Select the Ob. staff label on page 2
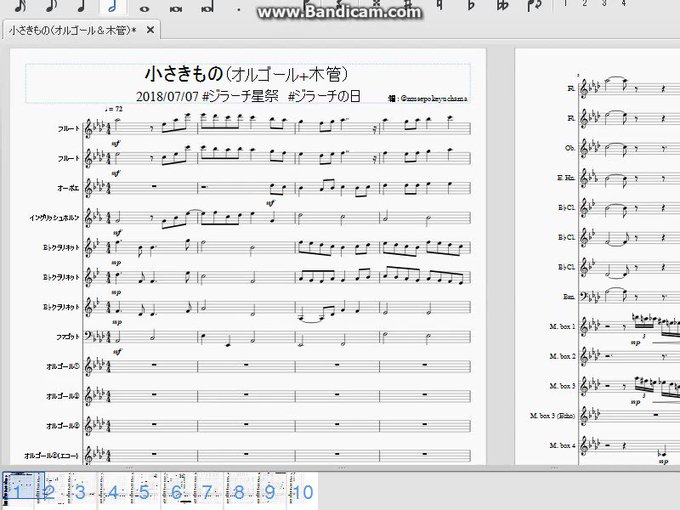Viewport: 680px width, 510px height. 570,148
